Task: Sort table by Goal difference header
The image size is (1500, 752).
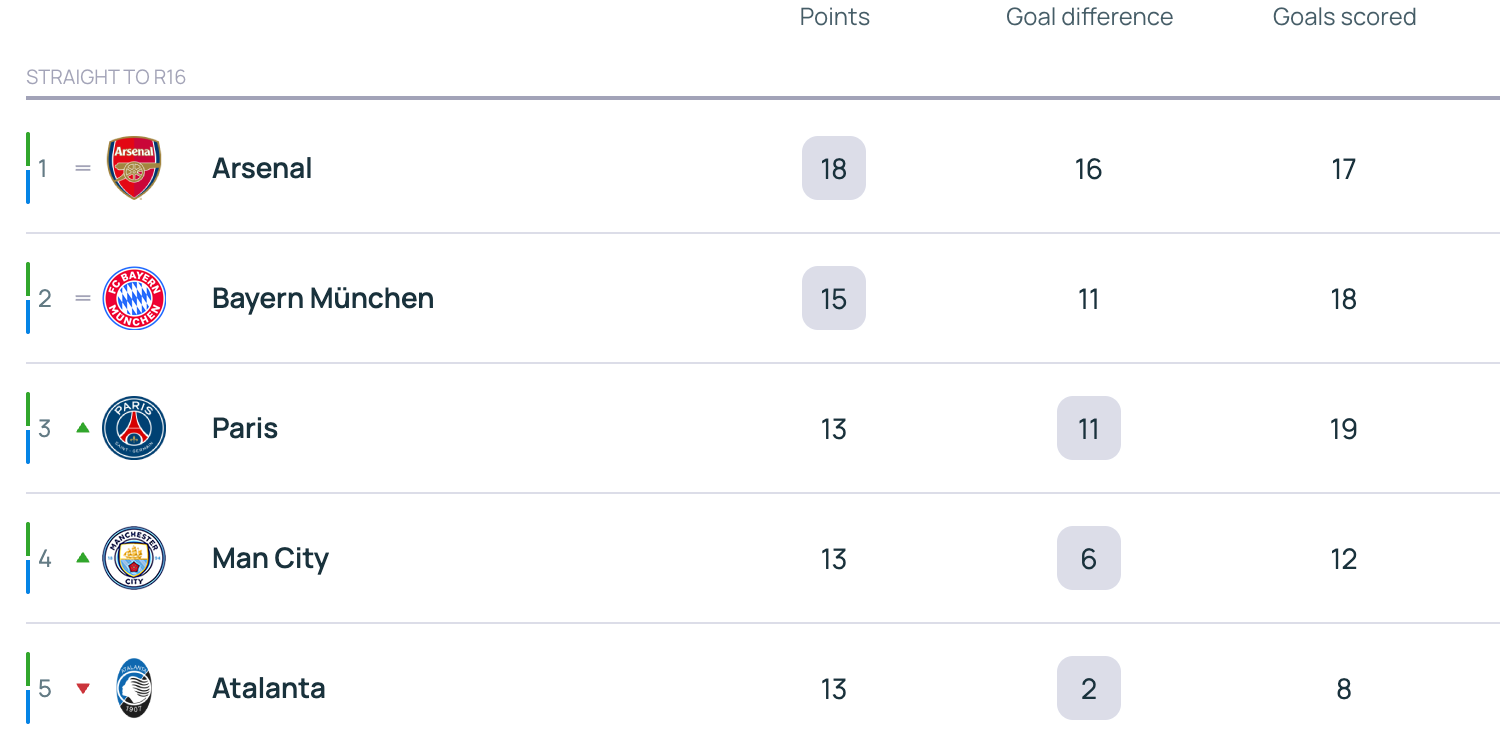Action: 1089,17
